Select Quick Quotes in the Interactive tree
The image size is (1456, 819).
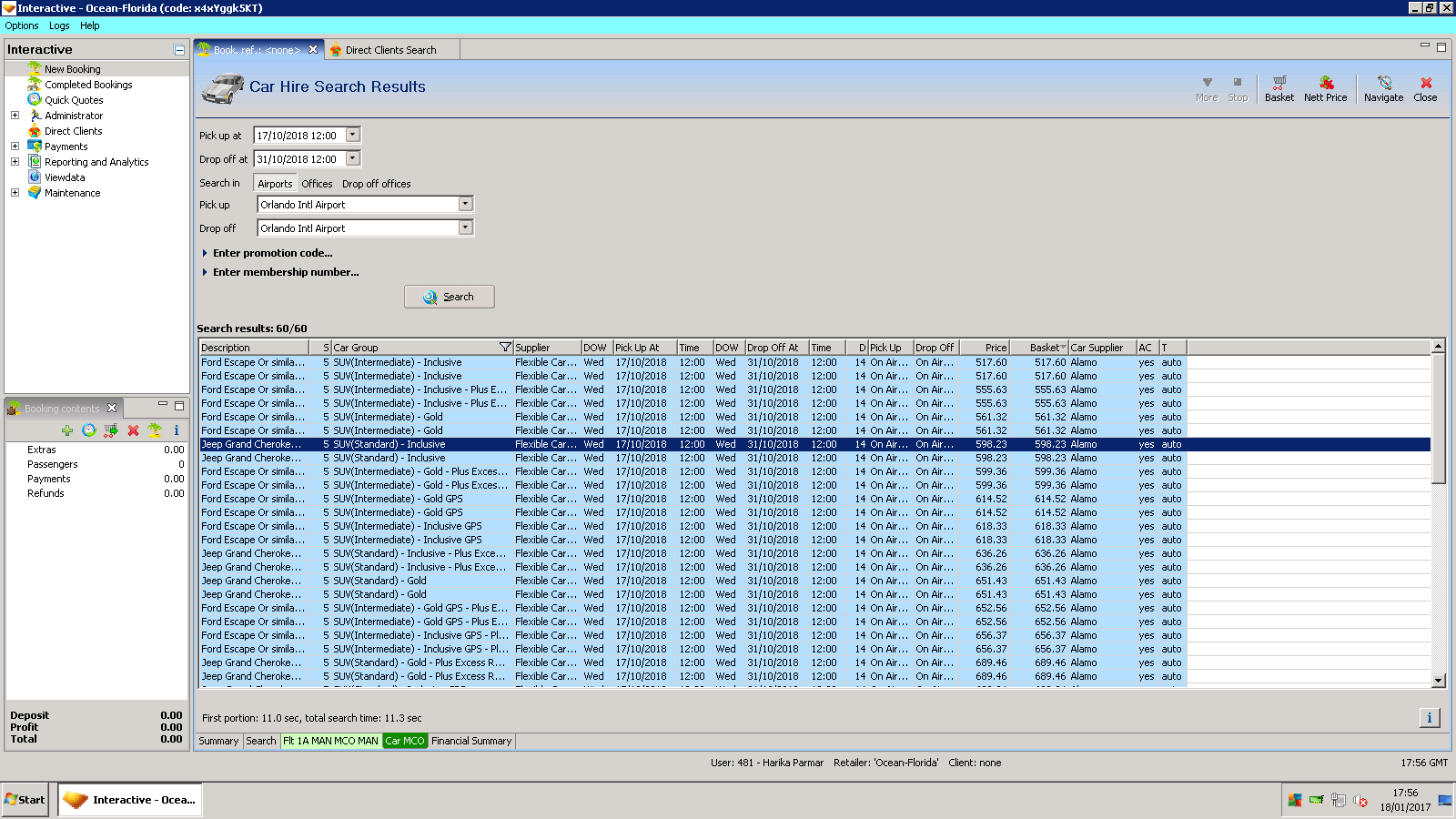(74, 100)
